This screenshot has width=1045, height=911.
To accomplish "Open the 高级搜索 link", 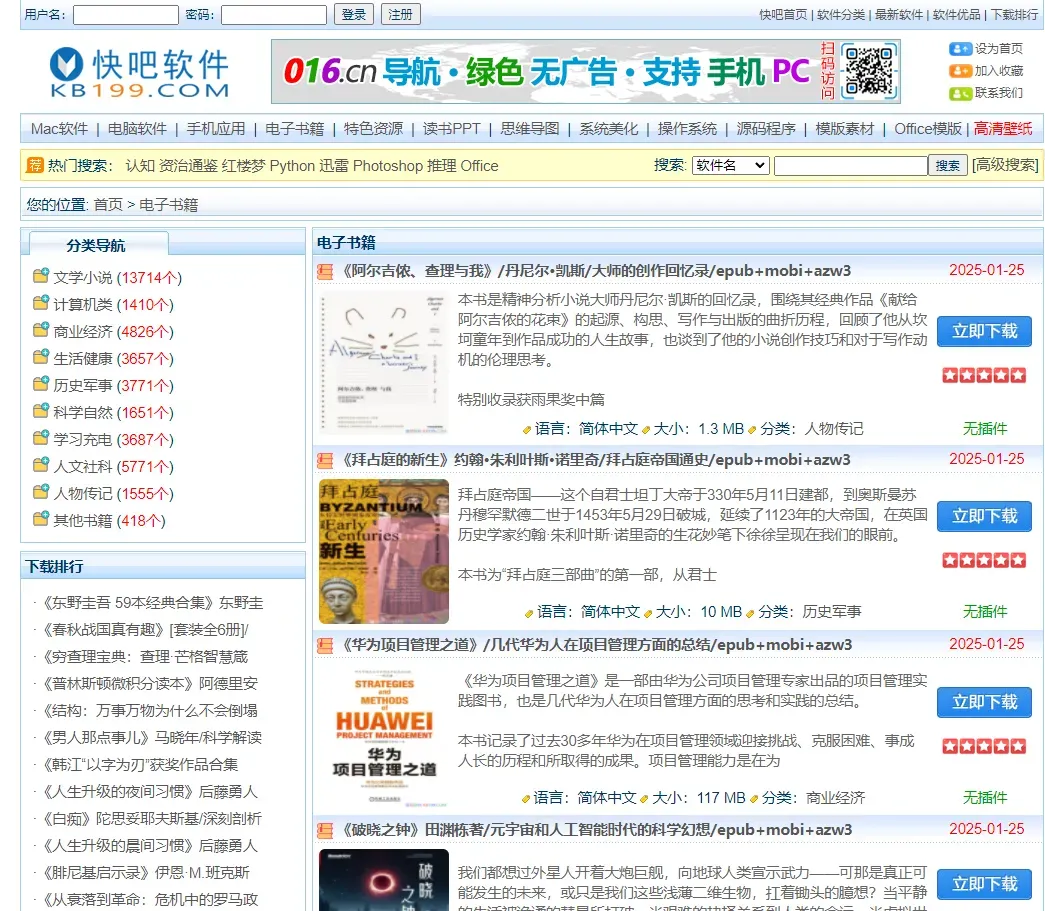I will [1005, 165].
